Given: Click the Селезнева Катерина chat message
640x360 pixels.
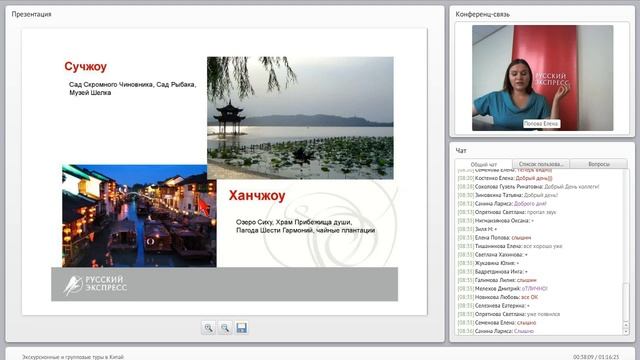Looking at the screenshot, I should pyautogui.click(x=493, y=306).
